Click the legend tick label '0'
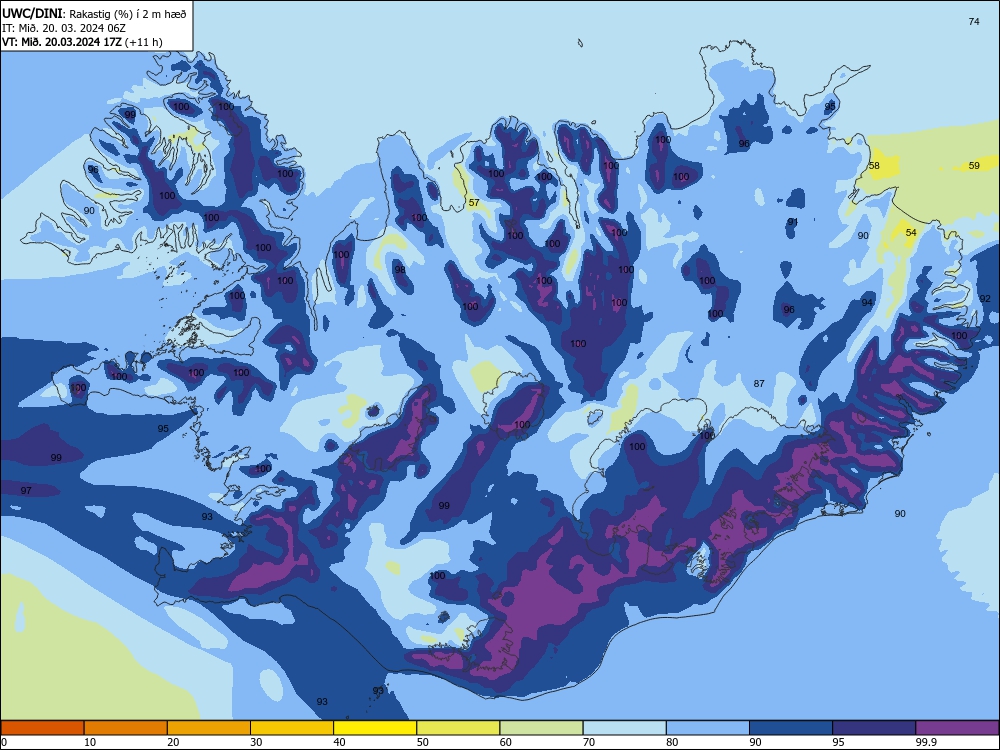Image resolution: width=1000 pixels, height=750 pixels. click(4, 742)
